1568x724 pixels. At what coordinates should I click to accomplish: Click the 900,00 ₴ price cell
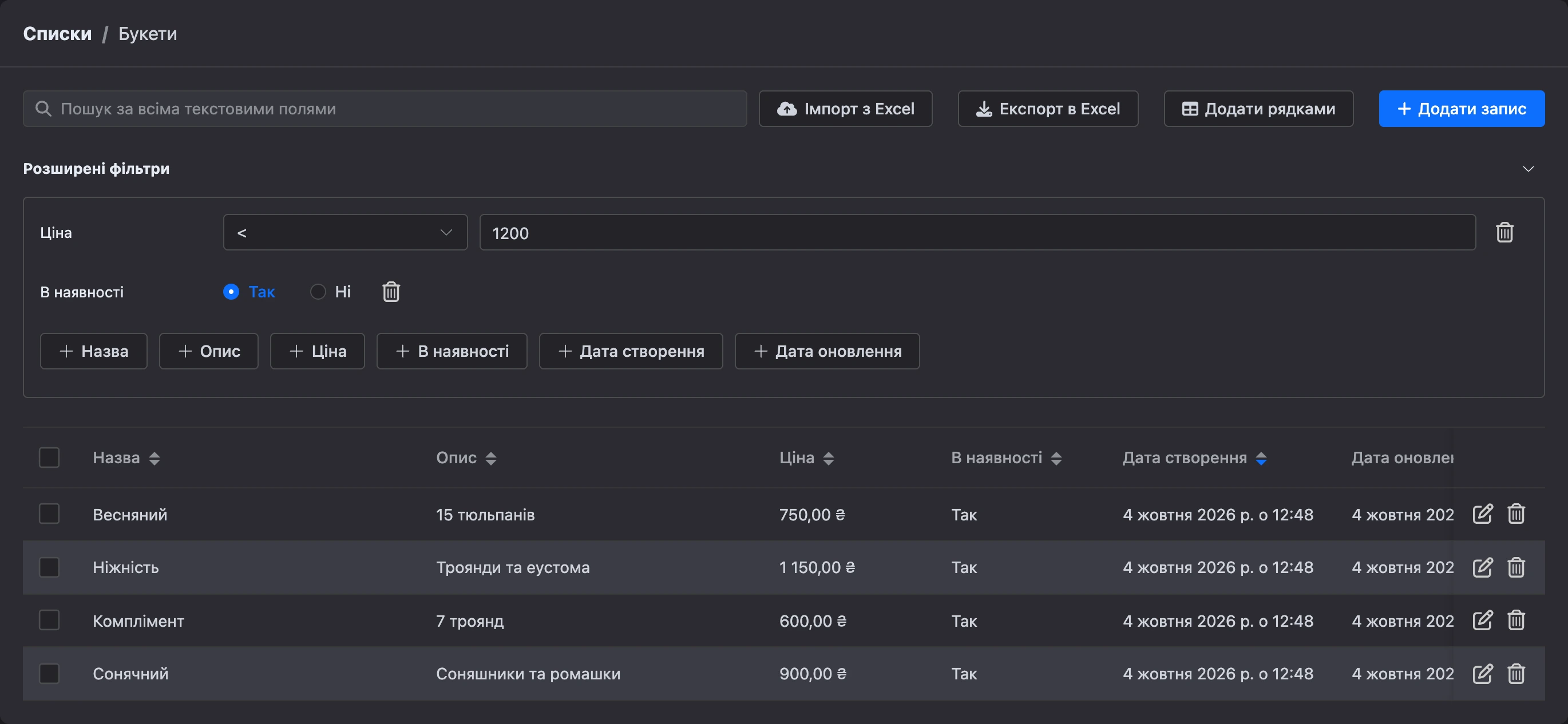coord(813,674)
